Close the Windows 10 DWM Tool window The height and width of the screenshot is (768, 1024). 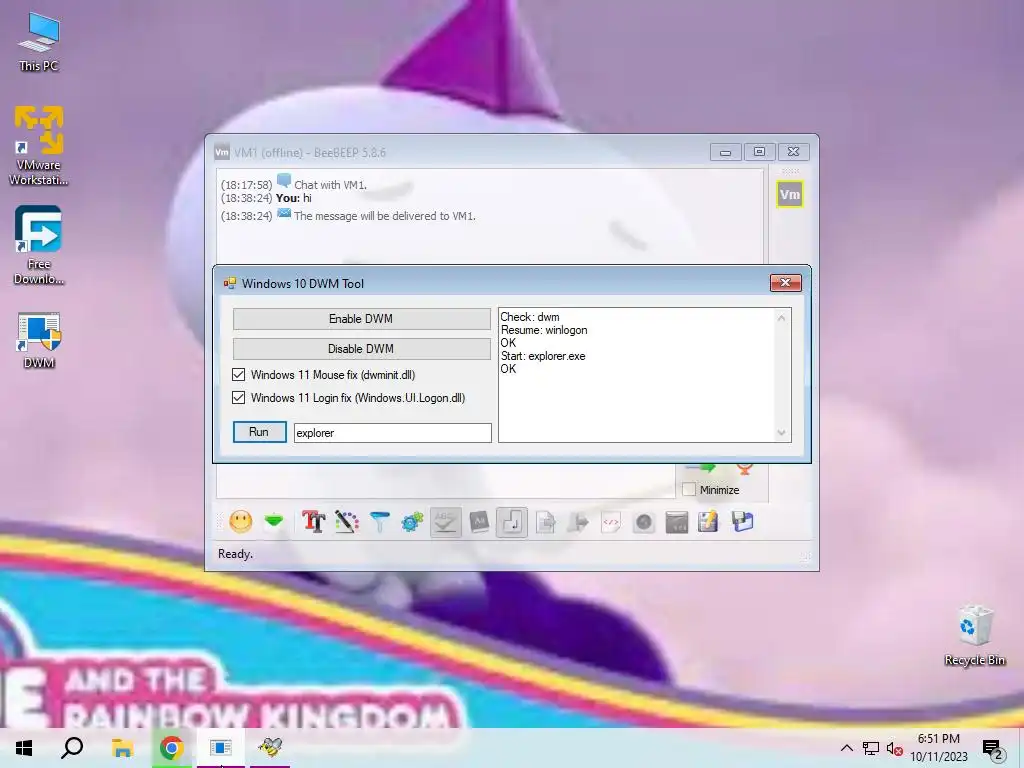pyautogui.click(x=786, y=283)
